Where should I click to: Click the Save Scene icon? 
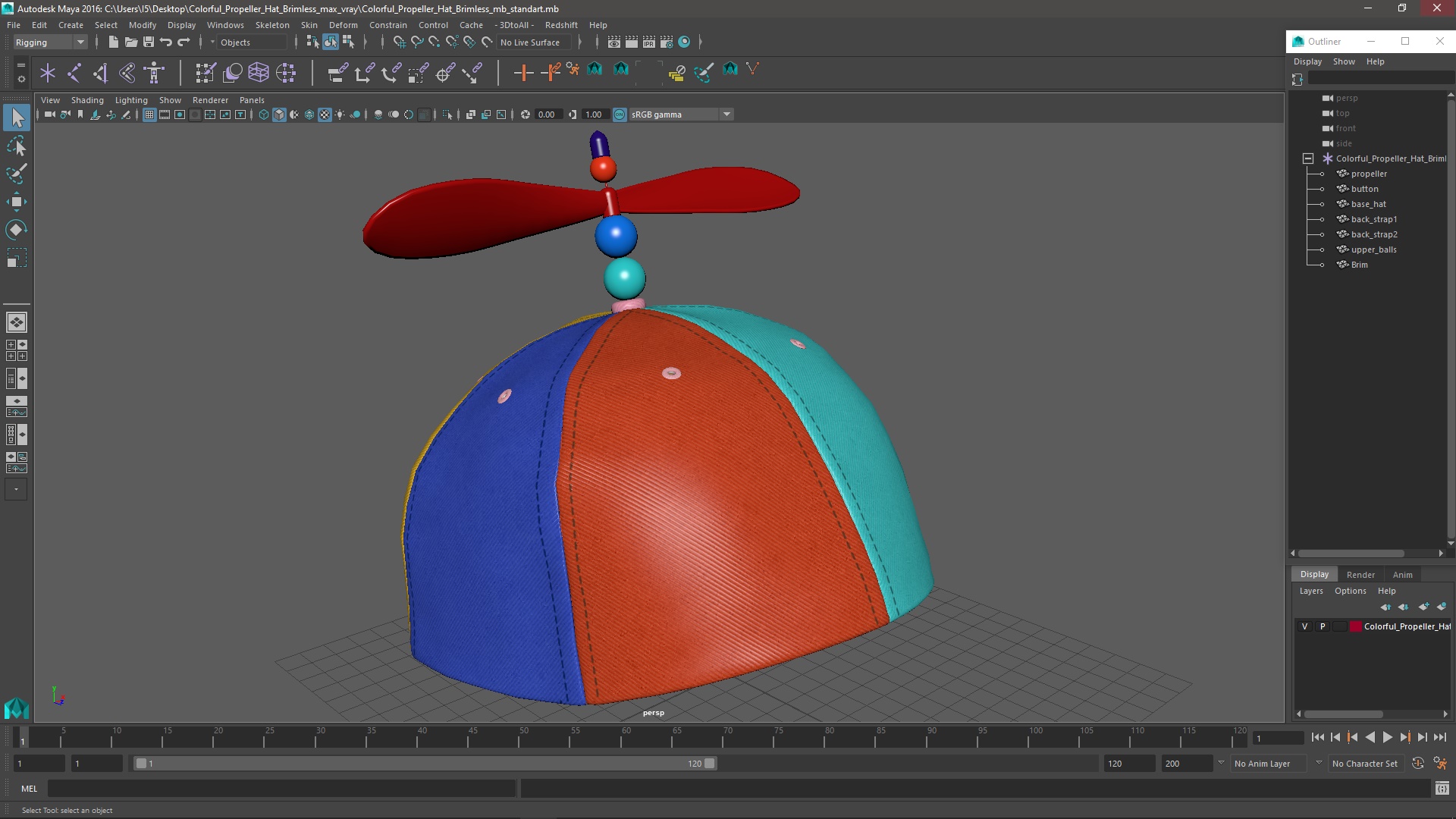149,42
